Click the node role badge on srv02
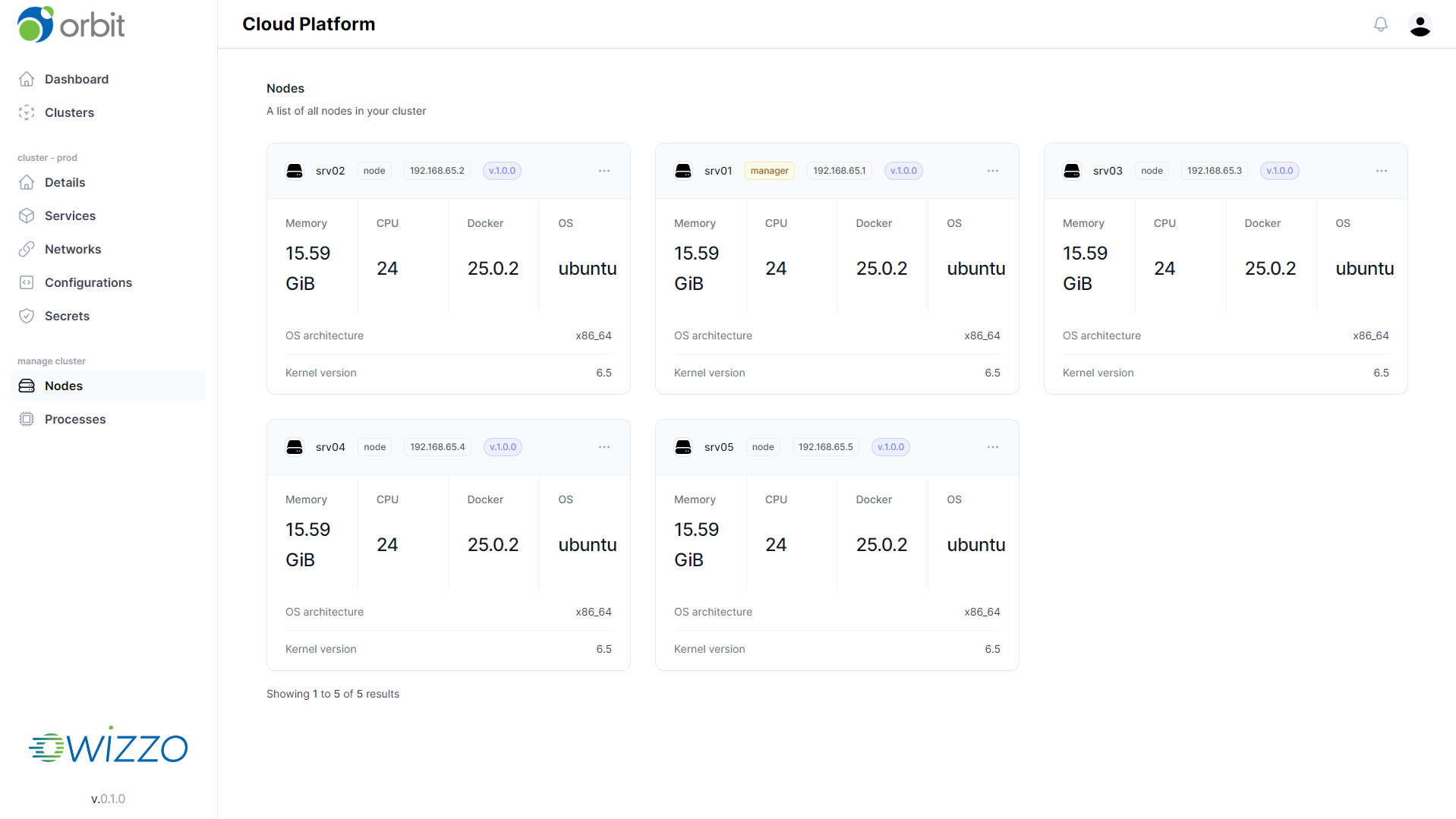The height and width of the screenshot is (819, 1456). pyautogui.click(x=374, y=171)
